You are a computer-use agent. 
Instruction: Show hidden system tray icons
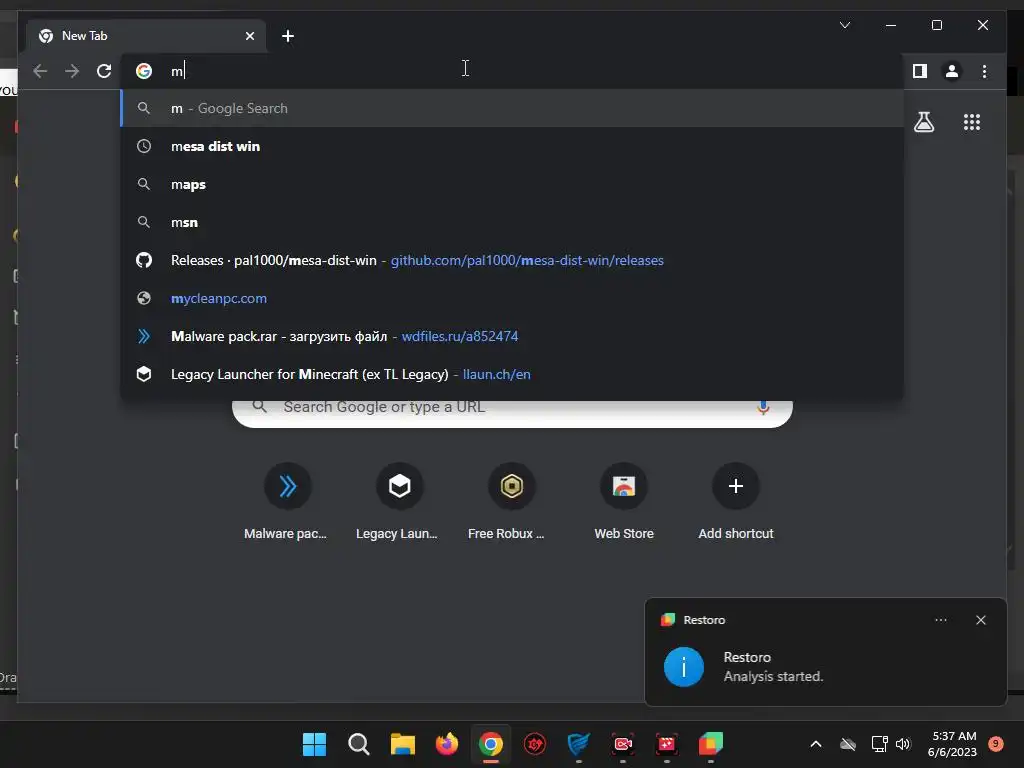(816, 744)
